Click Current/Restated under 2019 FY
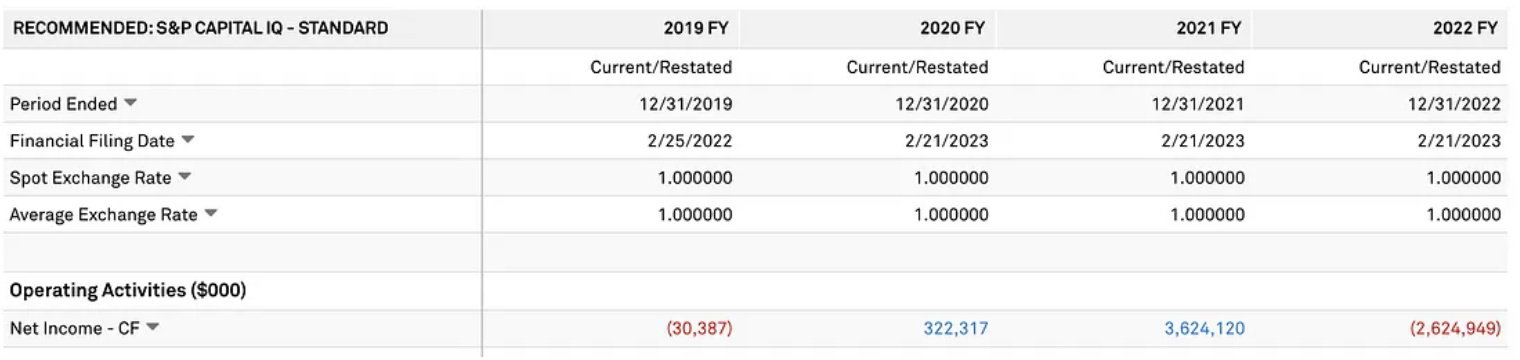 coord(661,67)
